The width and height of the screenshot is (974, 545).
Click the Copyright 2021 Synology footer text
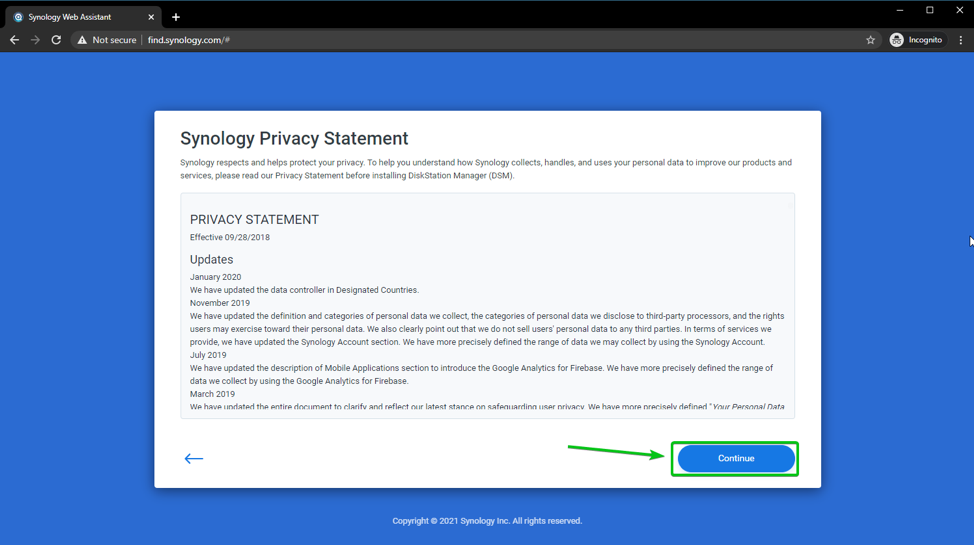[487, 521]
